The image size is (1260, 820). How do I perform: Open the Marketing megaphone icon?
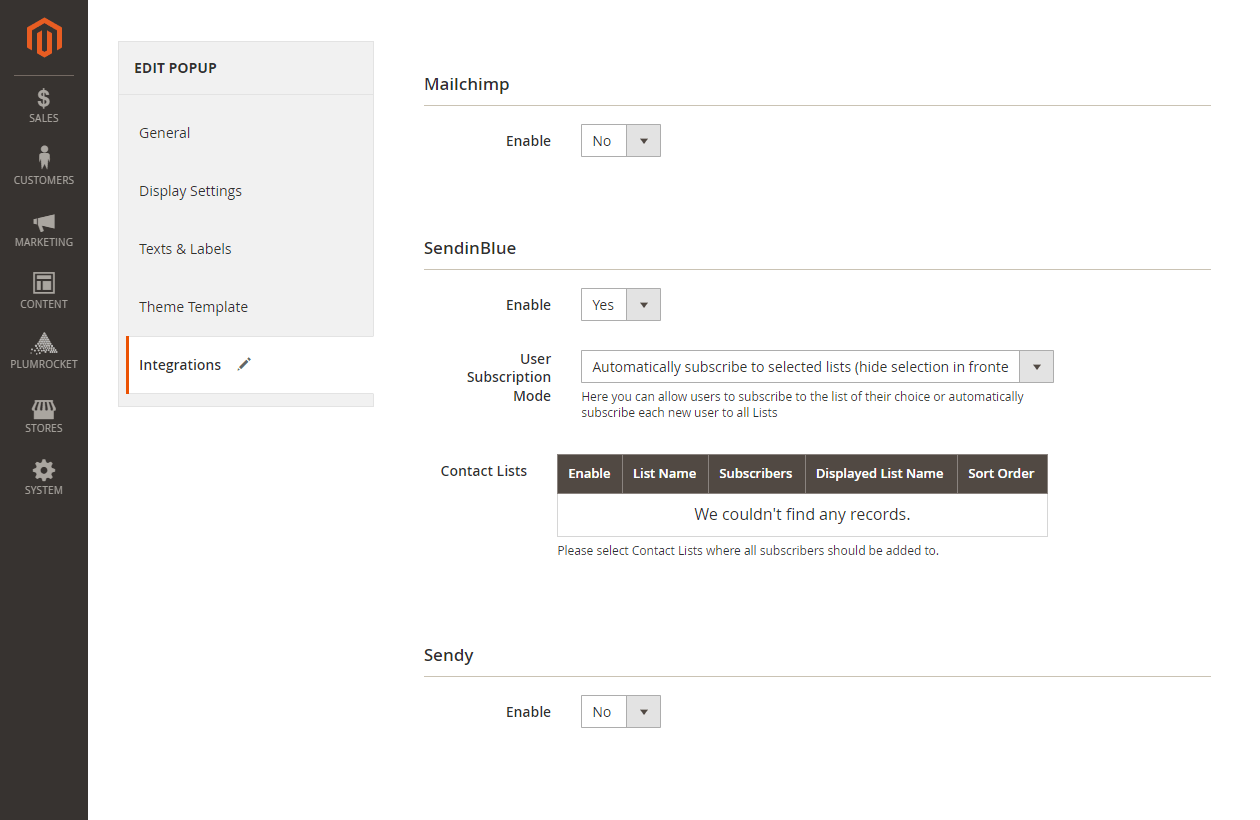tap(44, 223)
